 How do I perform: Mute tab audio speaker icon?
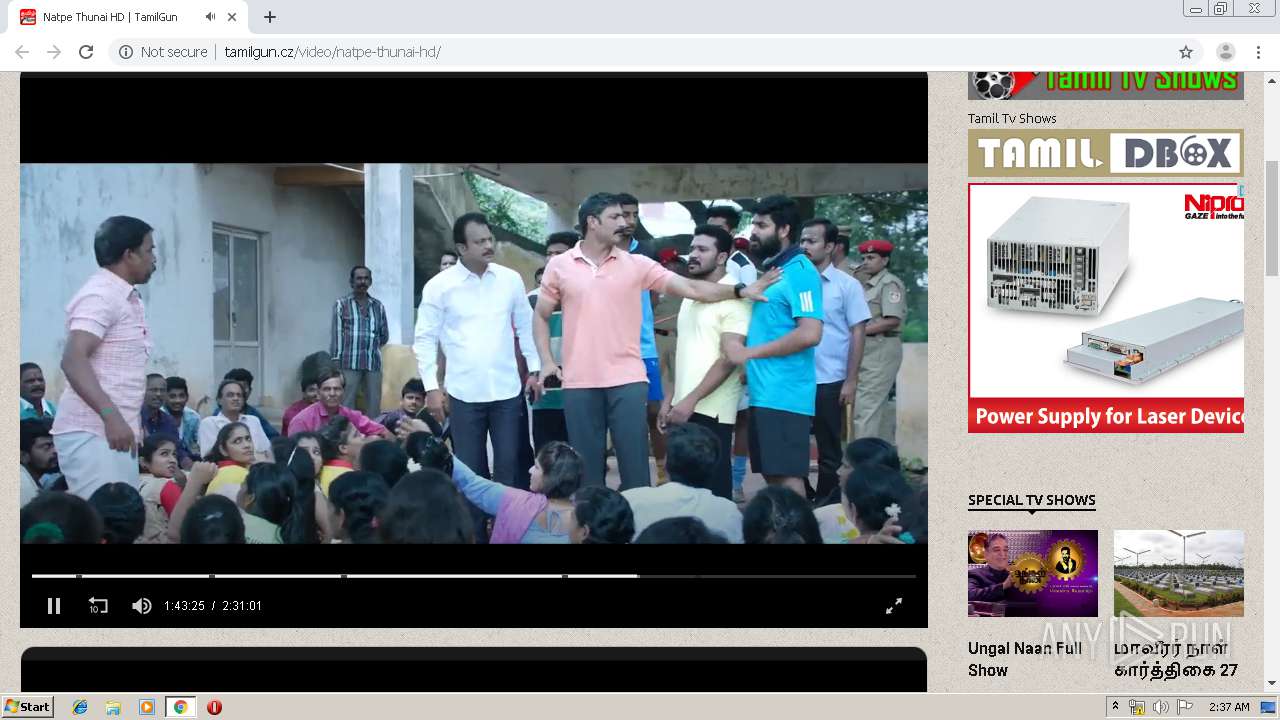tap(210, 17)
